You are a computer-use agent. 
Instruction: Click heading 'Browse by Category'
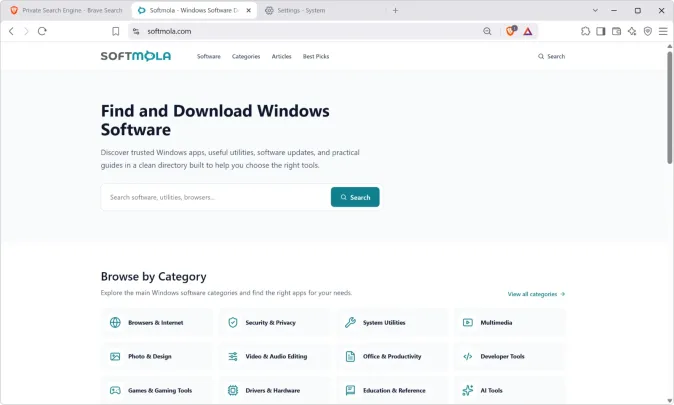(x=153, y=276)
